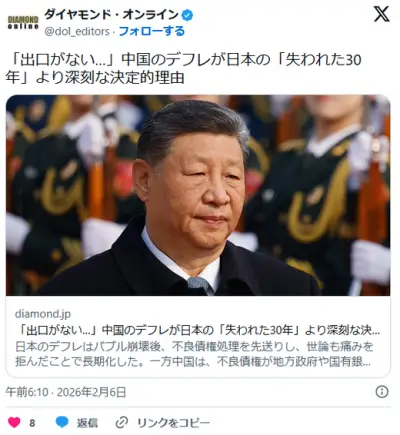Open the ダイヤモンド・オンライン account name
The width and height of the screenshot is (400, 435).
[111, 15]
